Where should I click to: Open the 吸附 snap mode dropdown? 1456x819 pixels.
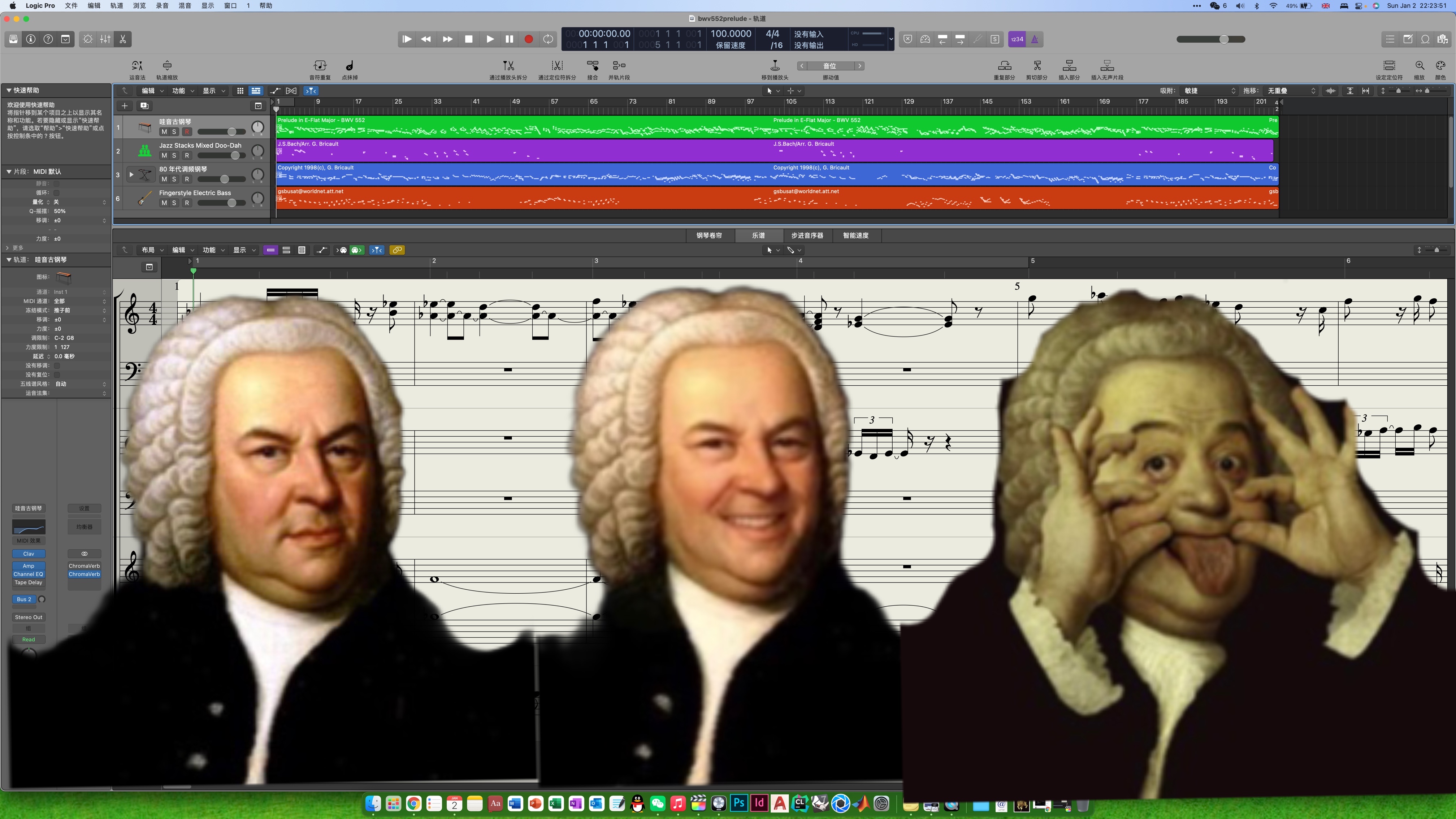[x=1209, y=90]
